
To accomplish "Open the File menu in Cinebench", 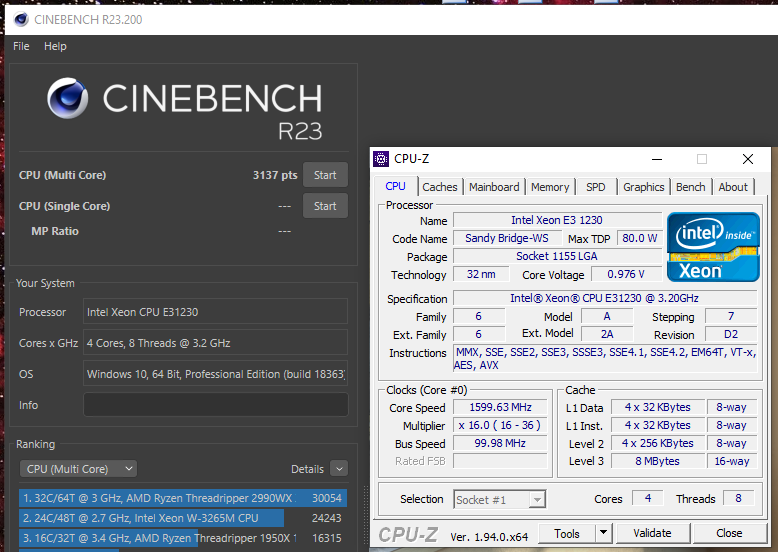I will pos(21,46).
